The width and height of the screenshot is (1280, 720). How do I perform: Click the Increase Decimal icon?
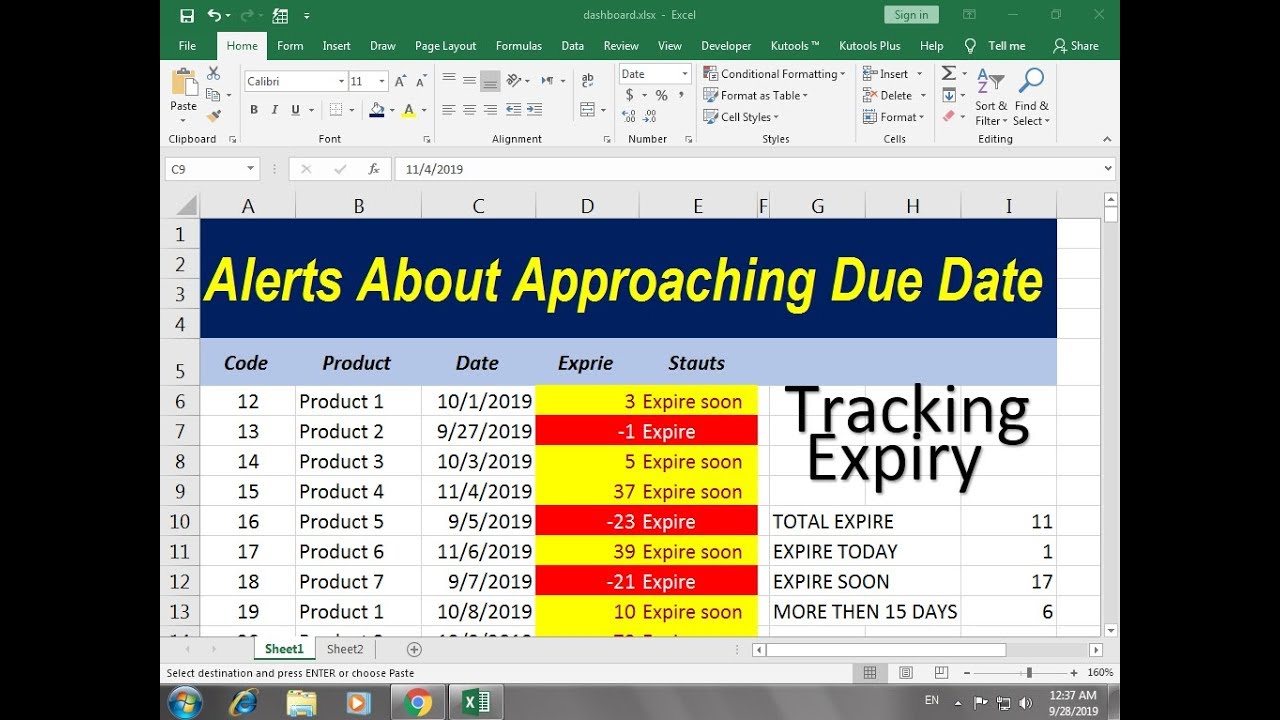tap(630, 117)
